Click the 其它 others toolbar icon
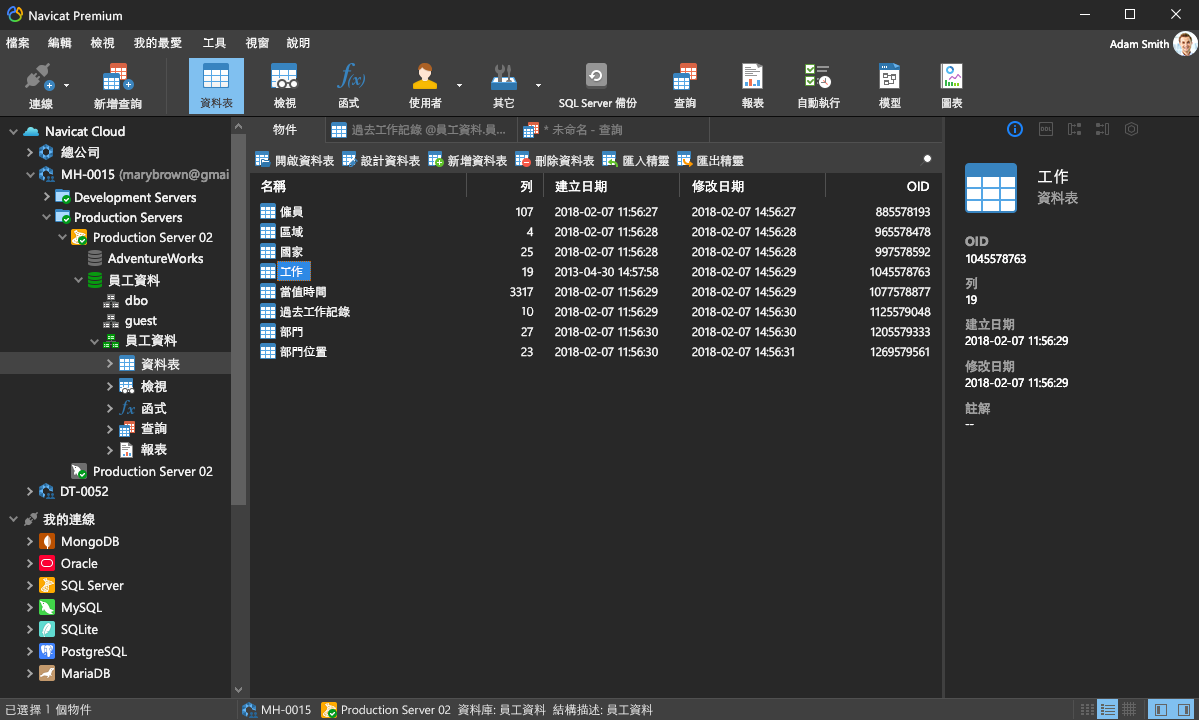Screen dimensions: 1199x720 pos(503,86)
